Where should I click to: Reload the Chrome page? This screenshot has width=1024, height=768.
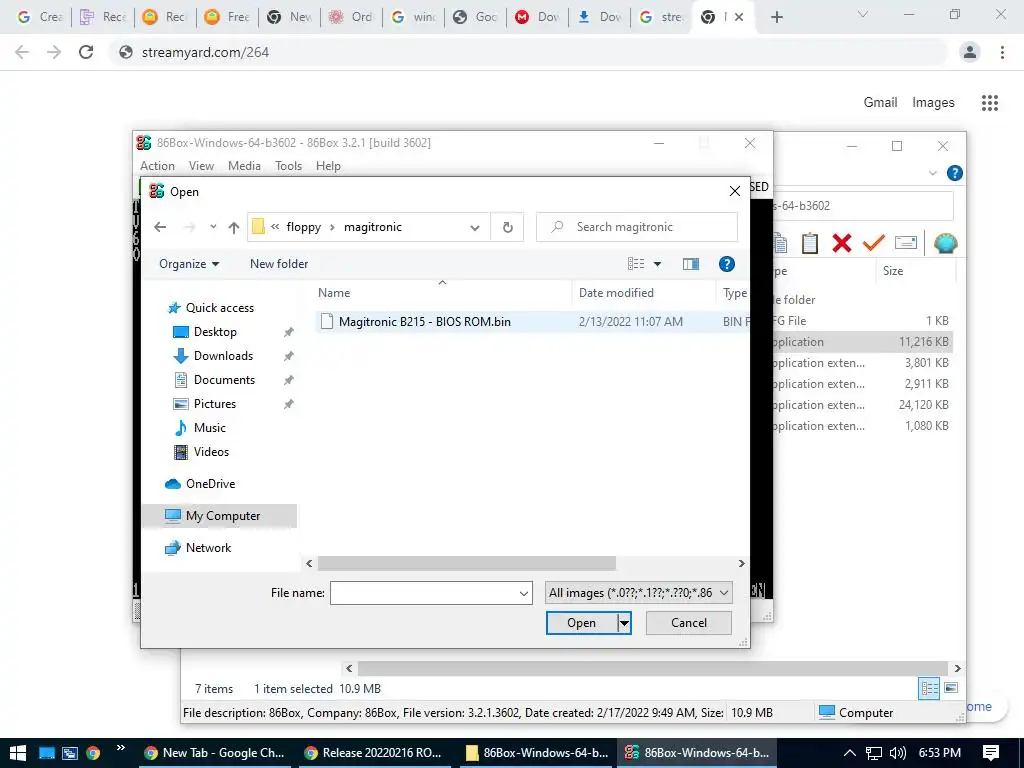click(86, 52)
